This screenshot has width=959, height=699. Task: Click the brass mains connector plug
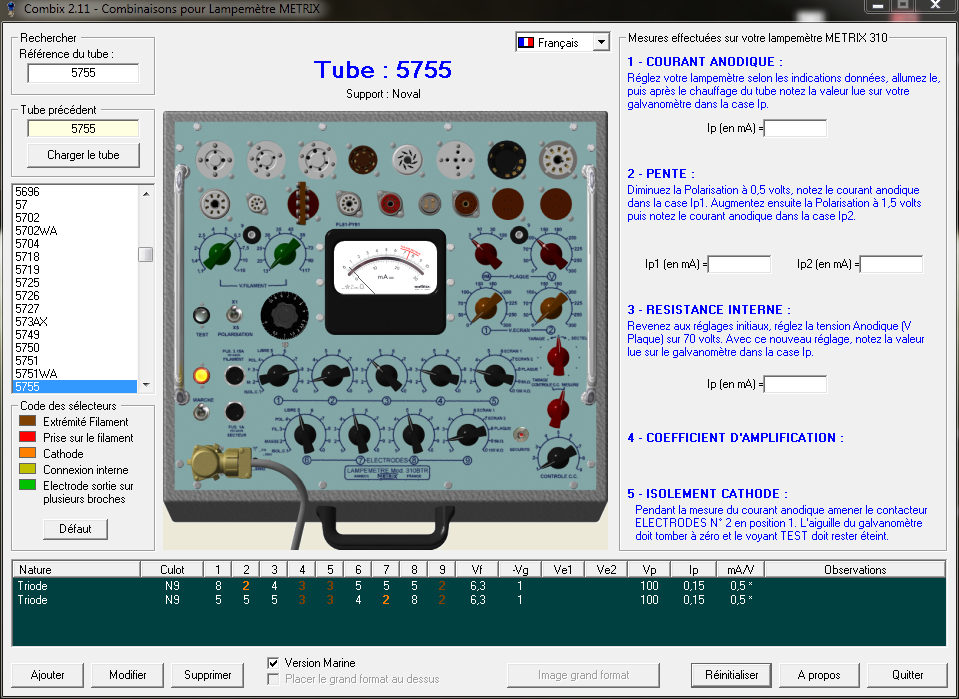(x=222, y=462)
